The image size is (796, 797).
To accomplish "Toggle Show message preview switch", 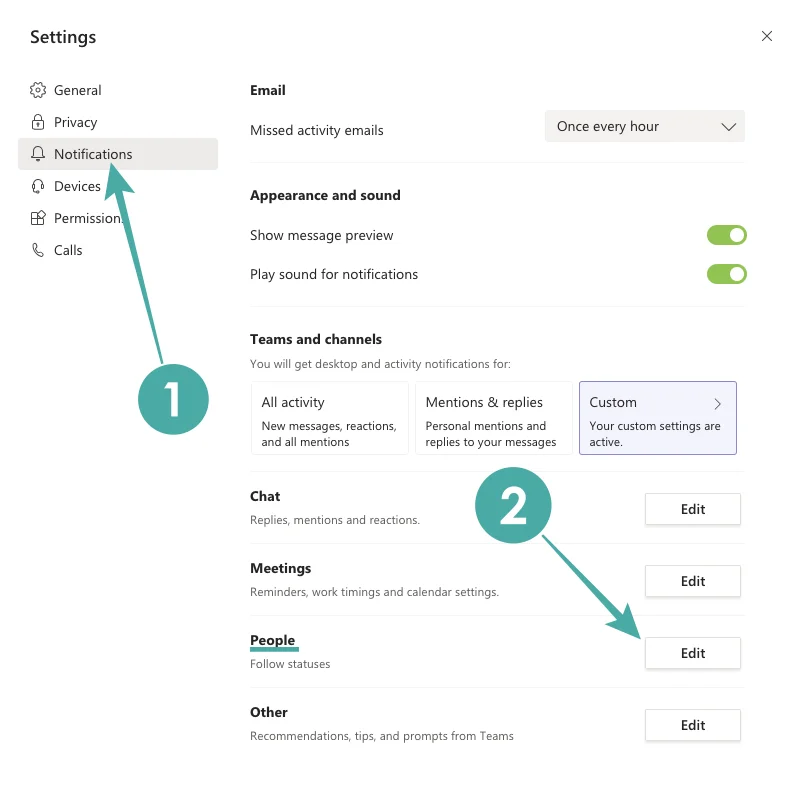I will coord(727,235).
